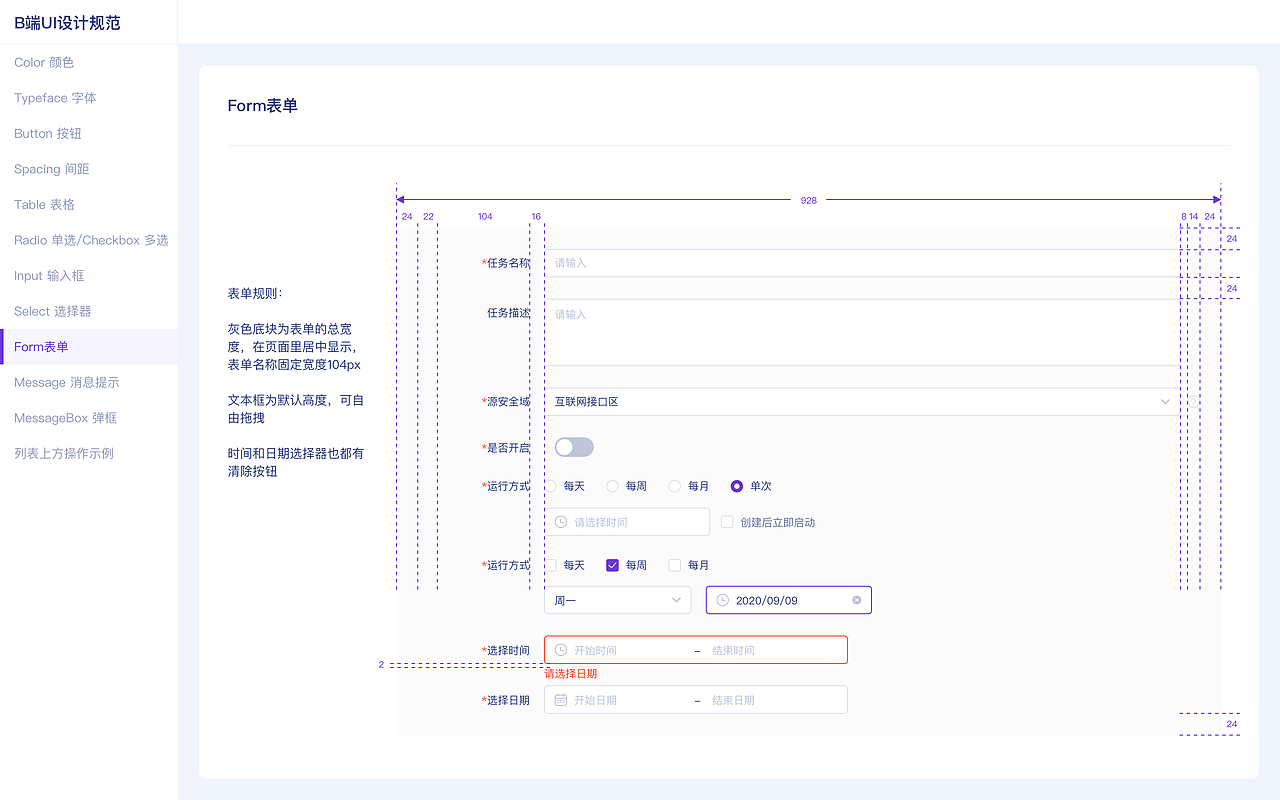Open the 互联网接口区 security zone dropdown
The width and height of the screenshot is (1280, 800).
click(x=860, y=400)
